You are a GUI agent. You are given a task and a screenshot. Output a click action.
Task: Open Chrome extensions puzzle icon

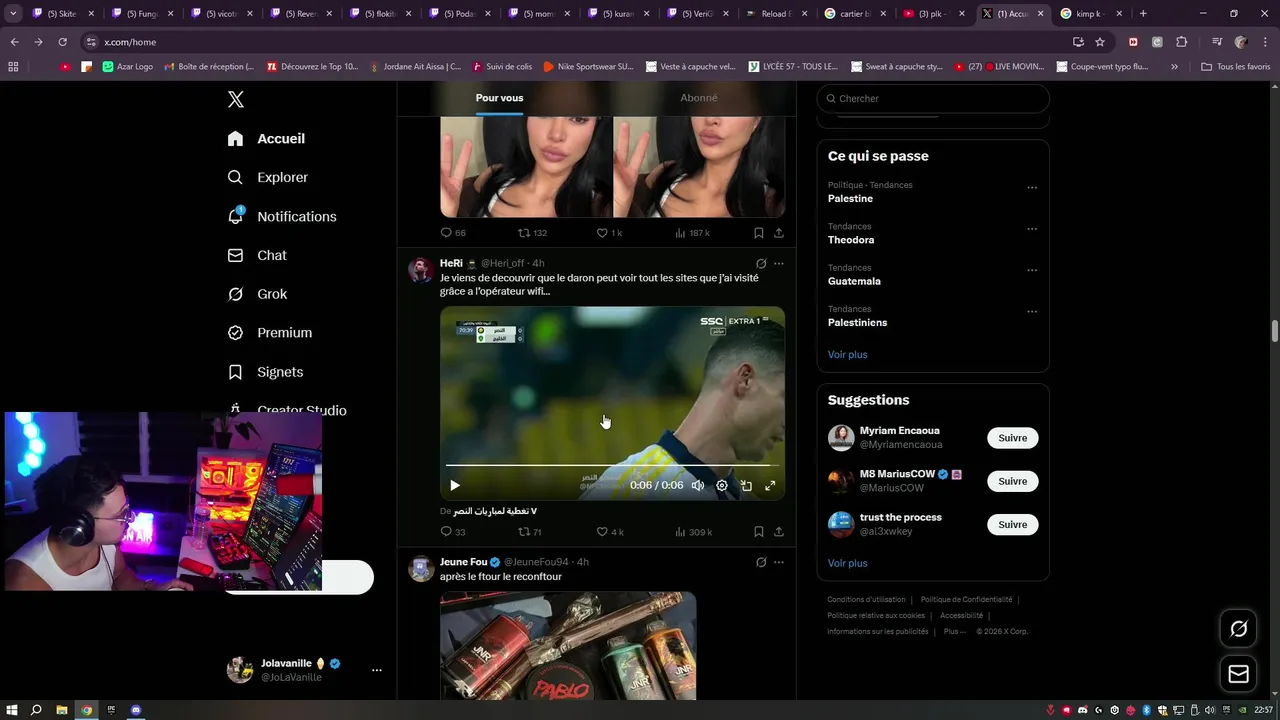(1181, 42)
